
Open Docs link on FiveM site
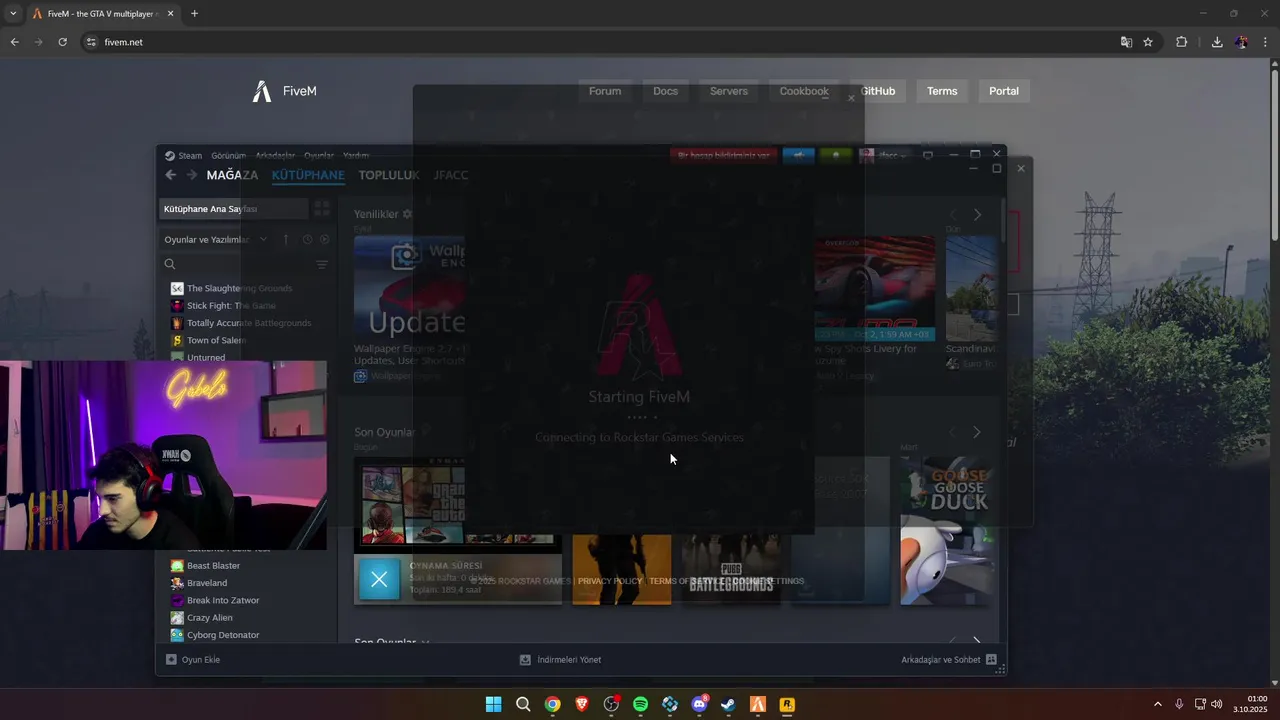(x=665, y=91)
